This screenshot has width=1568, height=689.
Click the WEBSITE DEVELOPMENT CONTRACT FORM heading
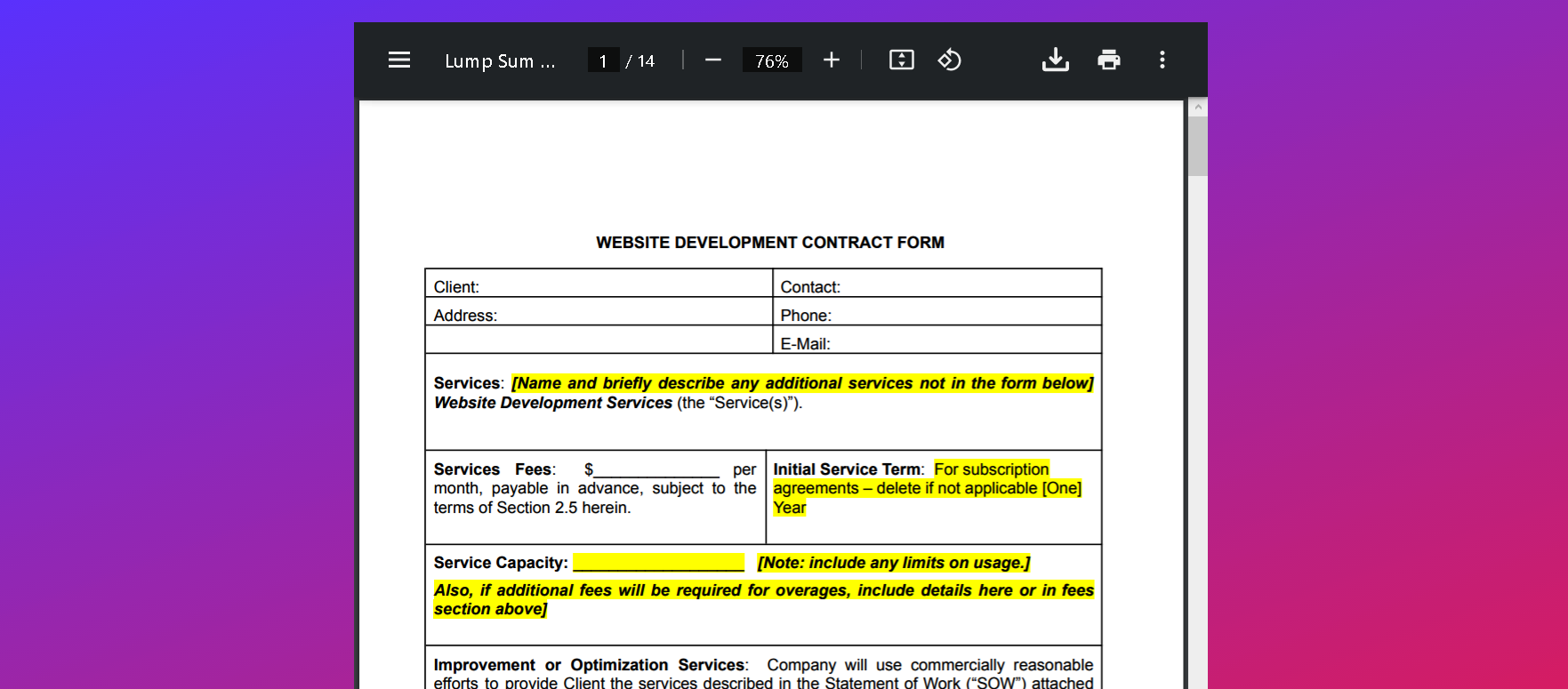[x=770, y=243]
